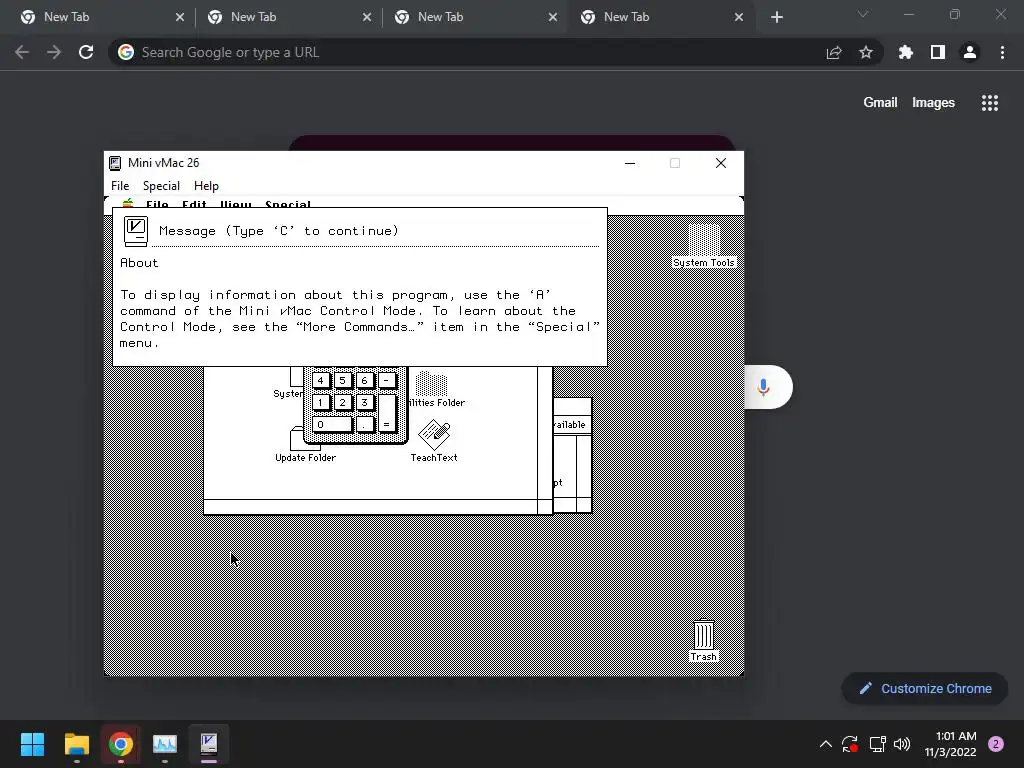Click the calculator minus key

pos(387,380)
